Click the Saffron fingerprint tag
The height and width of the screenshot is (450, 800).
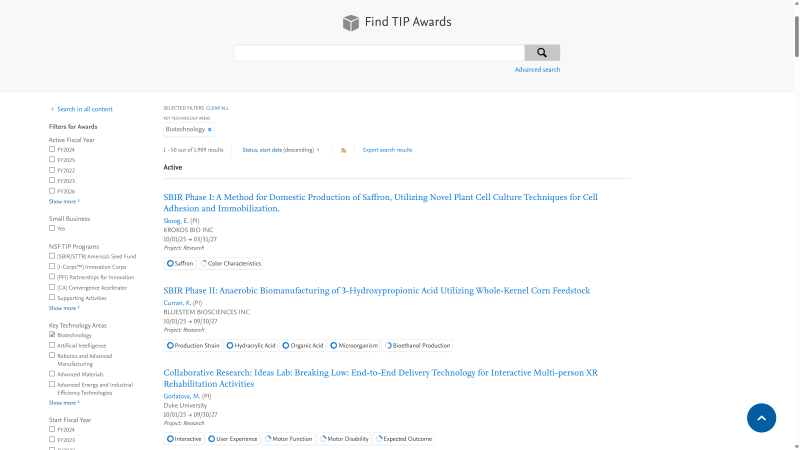tap(181, 263)
